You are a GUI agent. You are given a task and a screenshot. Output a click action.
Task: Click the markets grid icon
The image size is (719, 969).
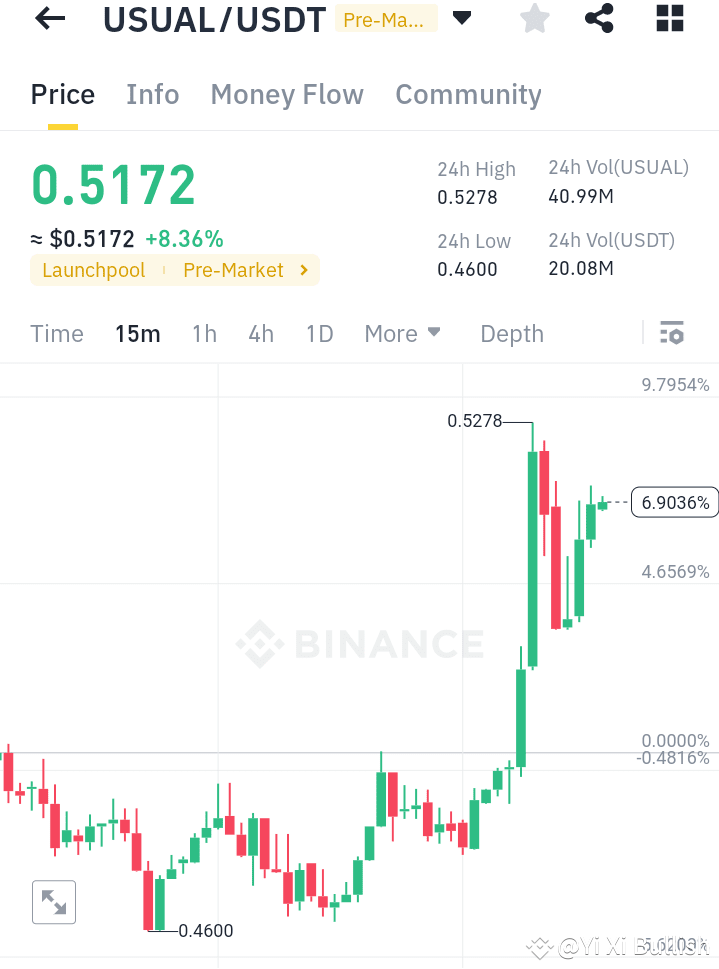tap(668, 19)
